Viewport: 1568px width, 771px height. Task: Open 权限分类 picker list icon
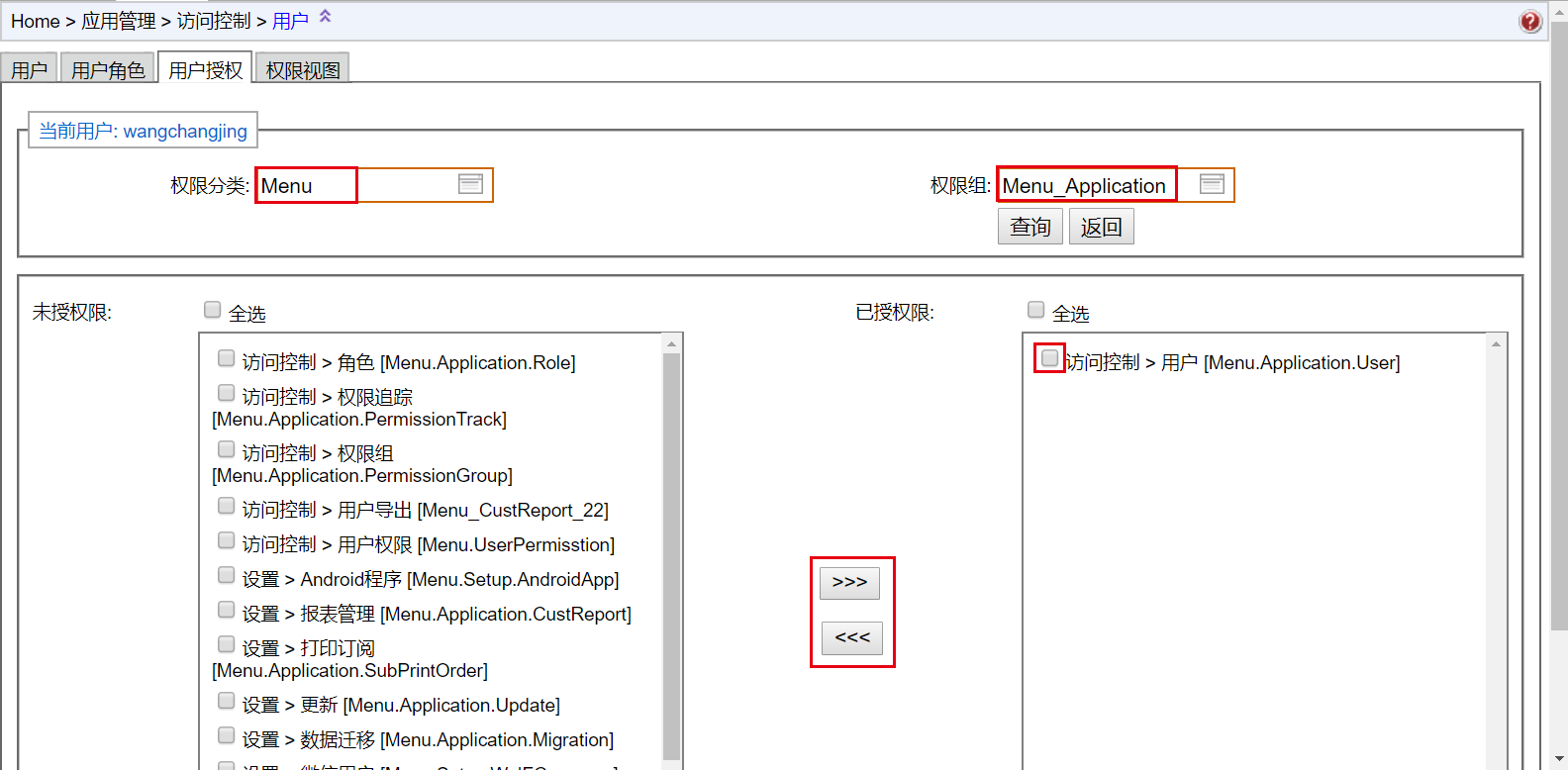470,184
